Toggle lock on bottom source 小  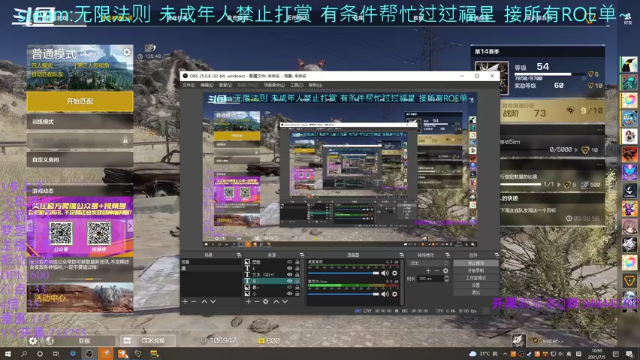pyautogui.click(x=298, y=293)
